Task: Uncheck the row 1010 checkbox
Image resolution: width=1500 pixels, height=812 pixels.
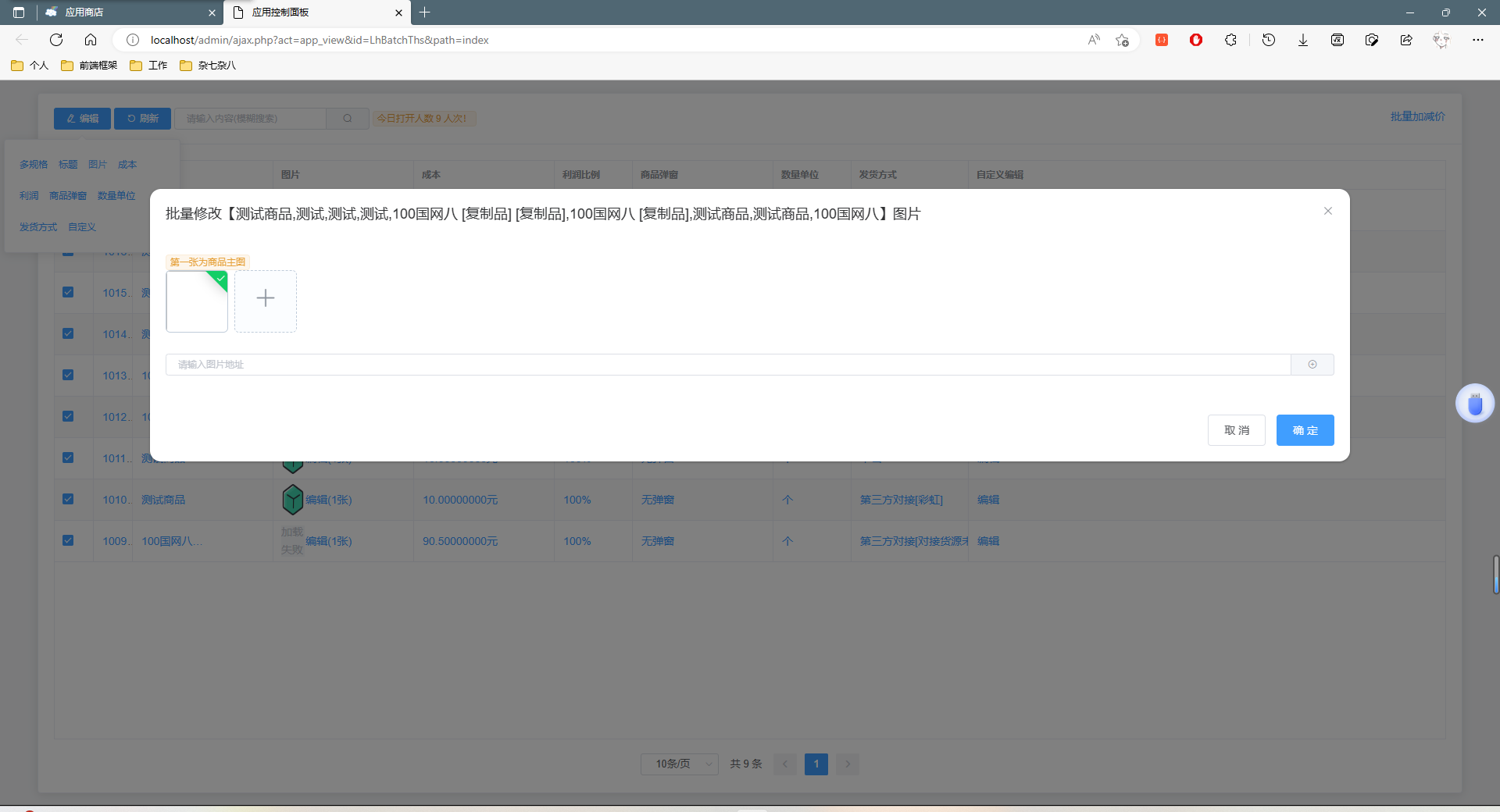Action: coord(68,499)
